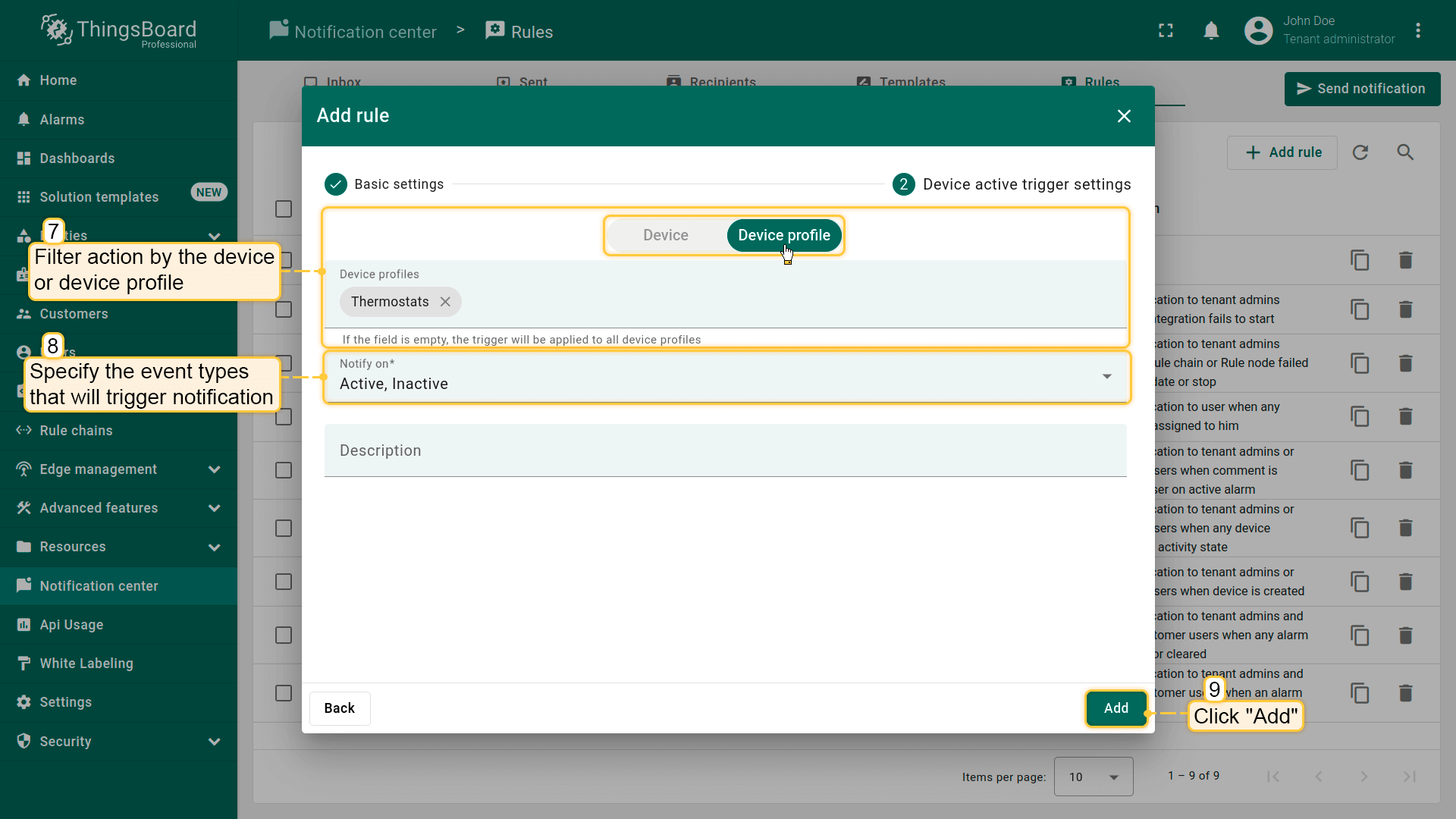Viewport: 1456px width, 819px height.
Task: Check the bottom rule row checkbox
Action: tap(284, 693)
